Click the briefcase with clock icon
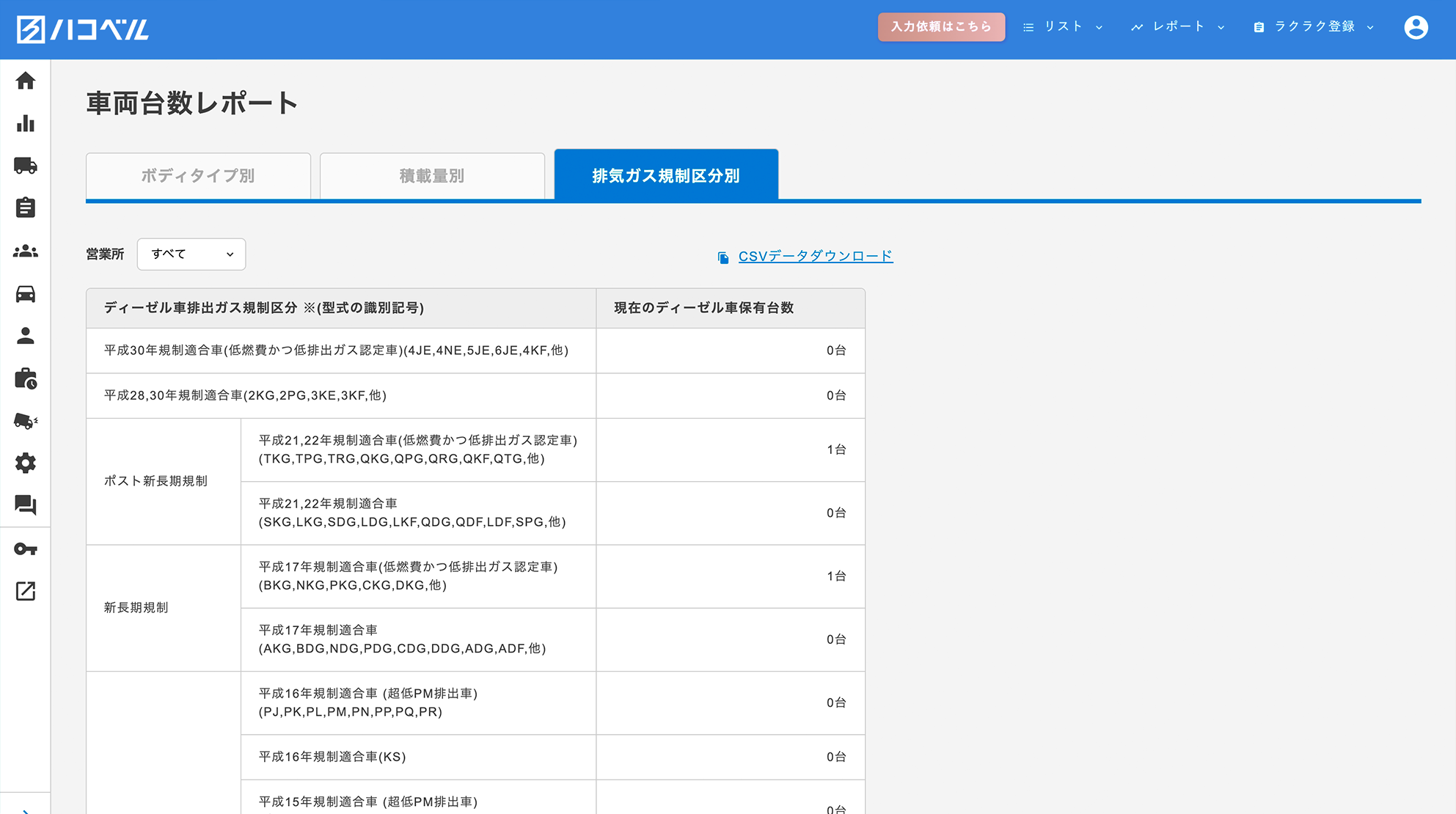The image size is (1456, 814). click(x=26, y=378)
